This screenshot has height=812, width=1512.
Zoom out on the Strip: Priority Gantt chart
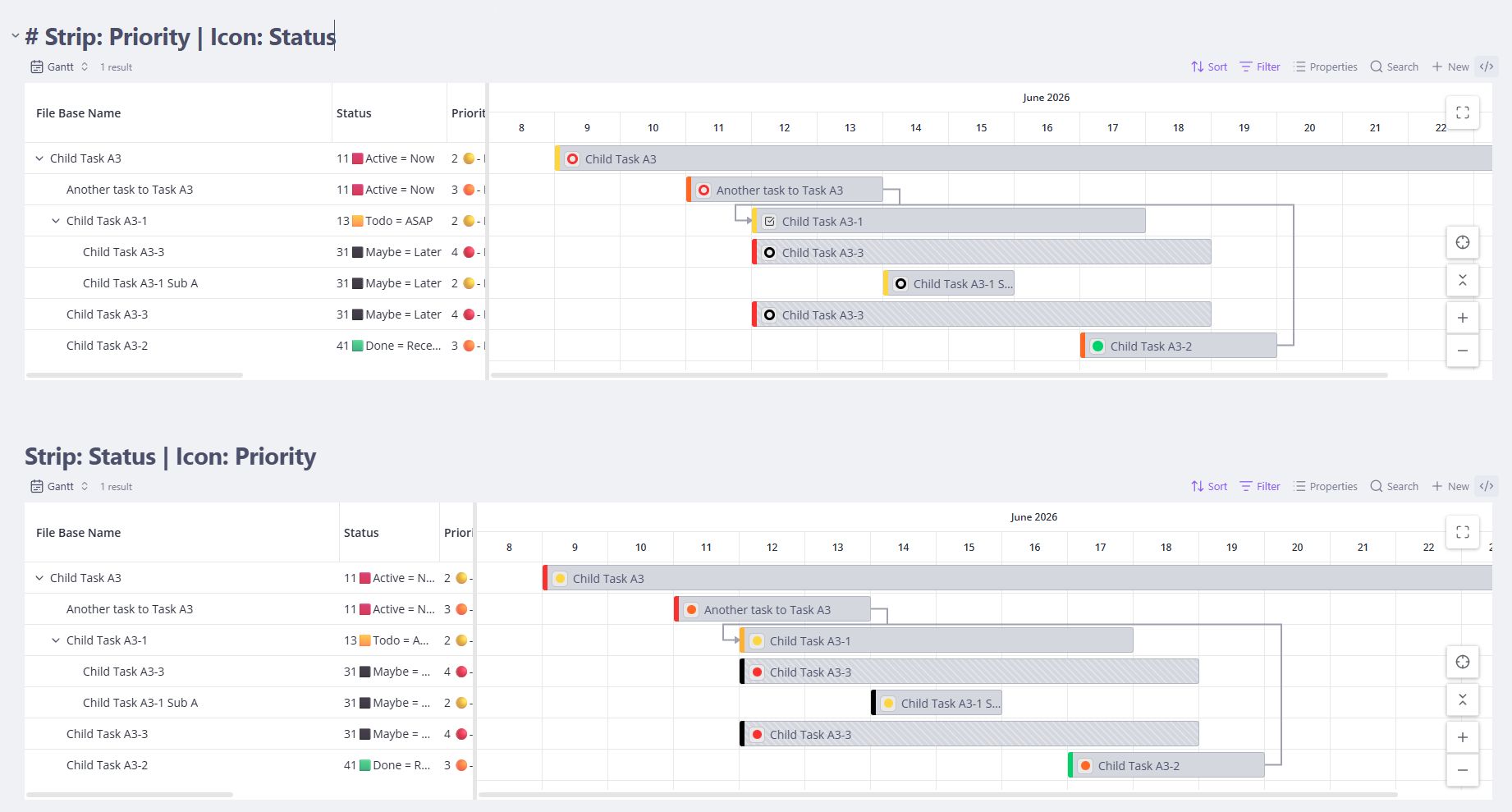click(1463, 351)
